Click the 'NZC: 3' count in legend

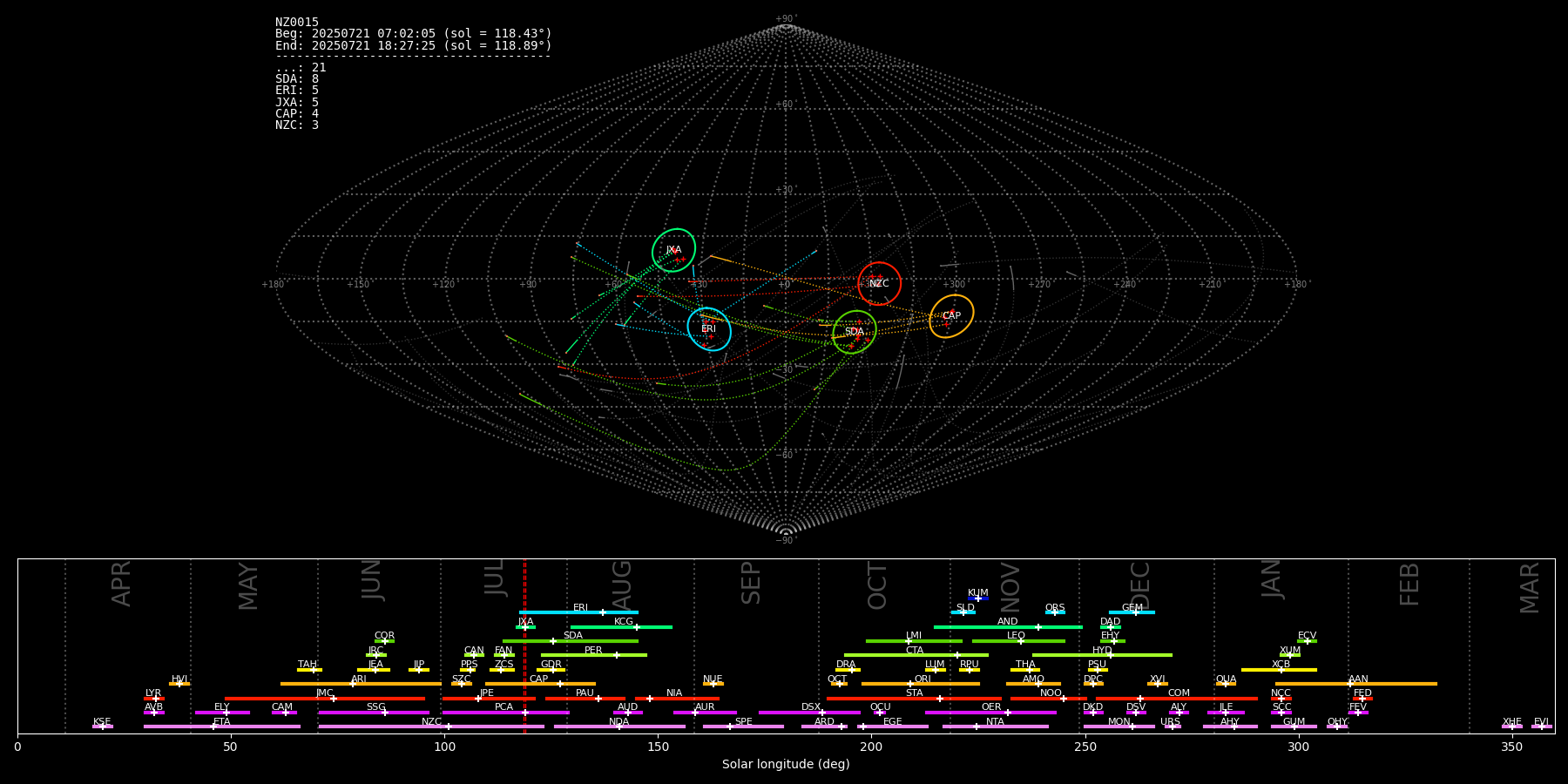click(297, 125)
